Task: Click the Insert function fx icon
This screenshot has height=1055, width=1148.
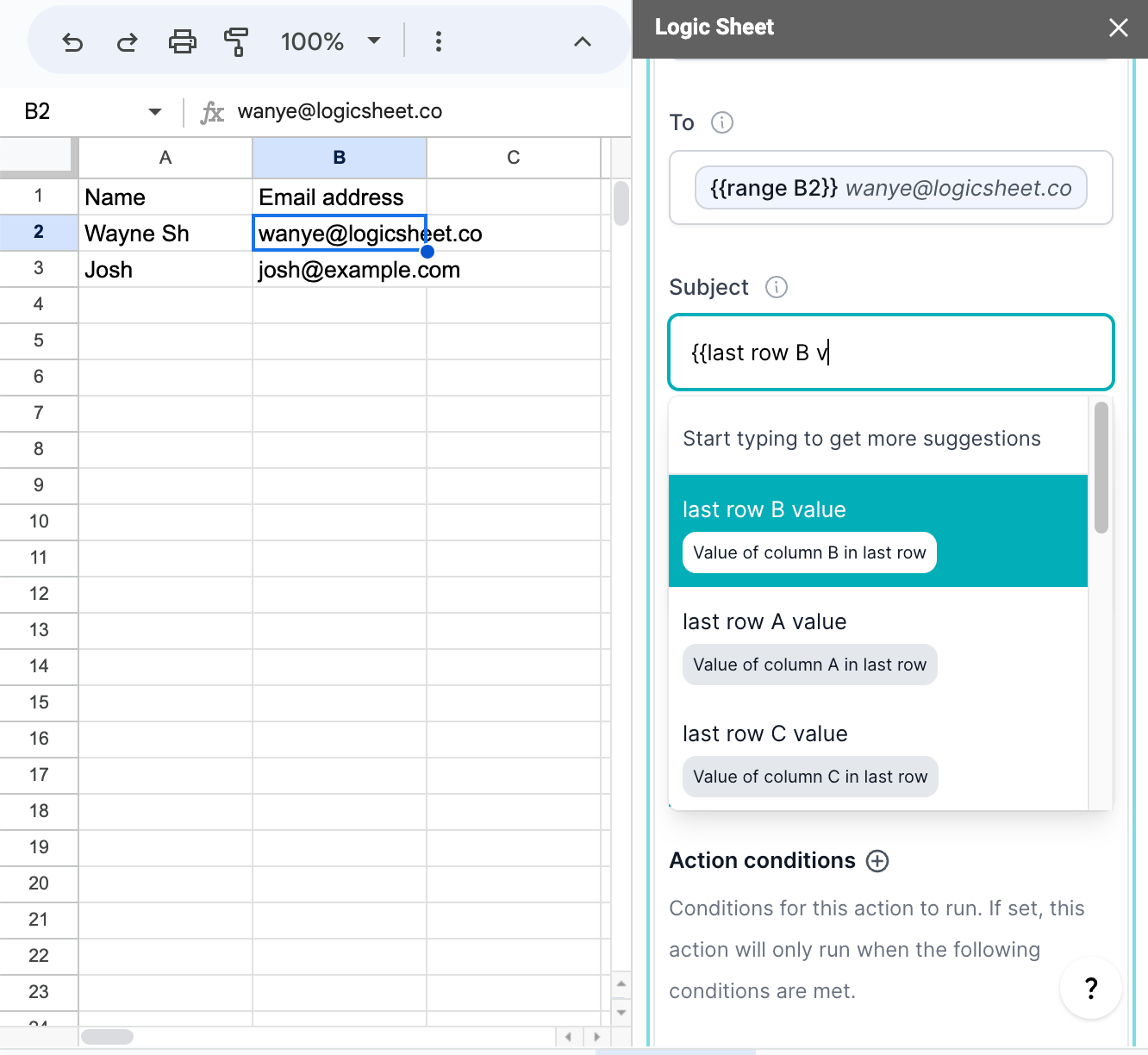Action: tap(212, 112)
